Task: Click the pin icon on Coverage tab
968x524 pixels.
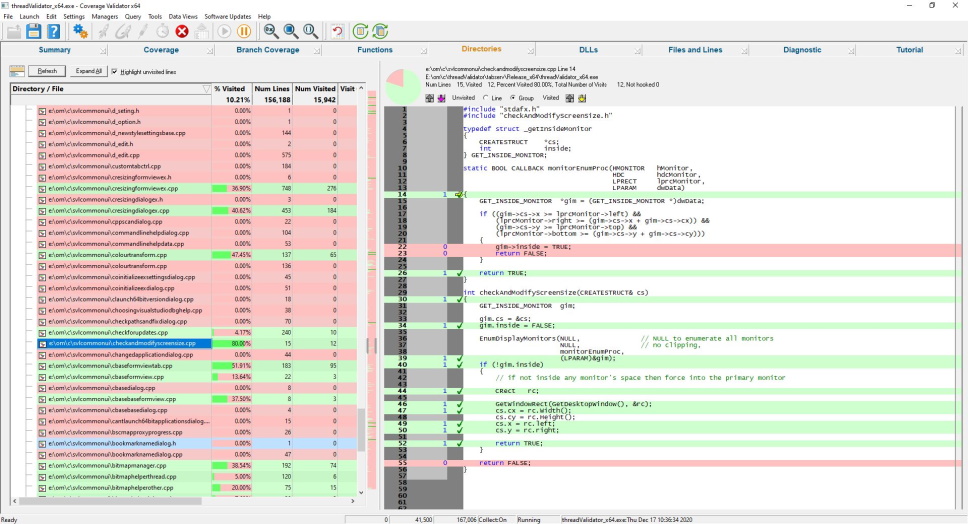Action: pyautogui.click(x=210, y=51)
